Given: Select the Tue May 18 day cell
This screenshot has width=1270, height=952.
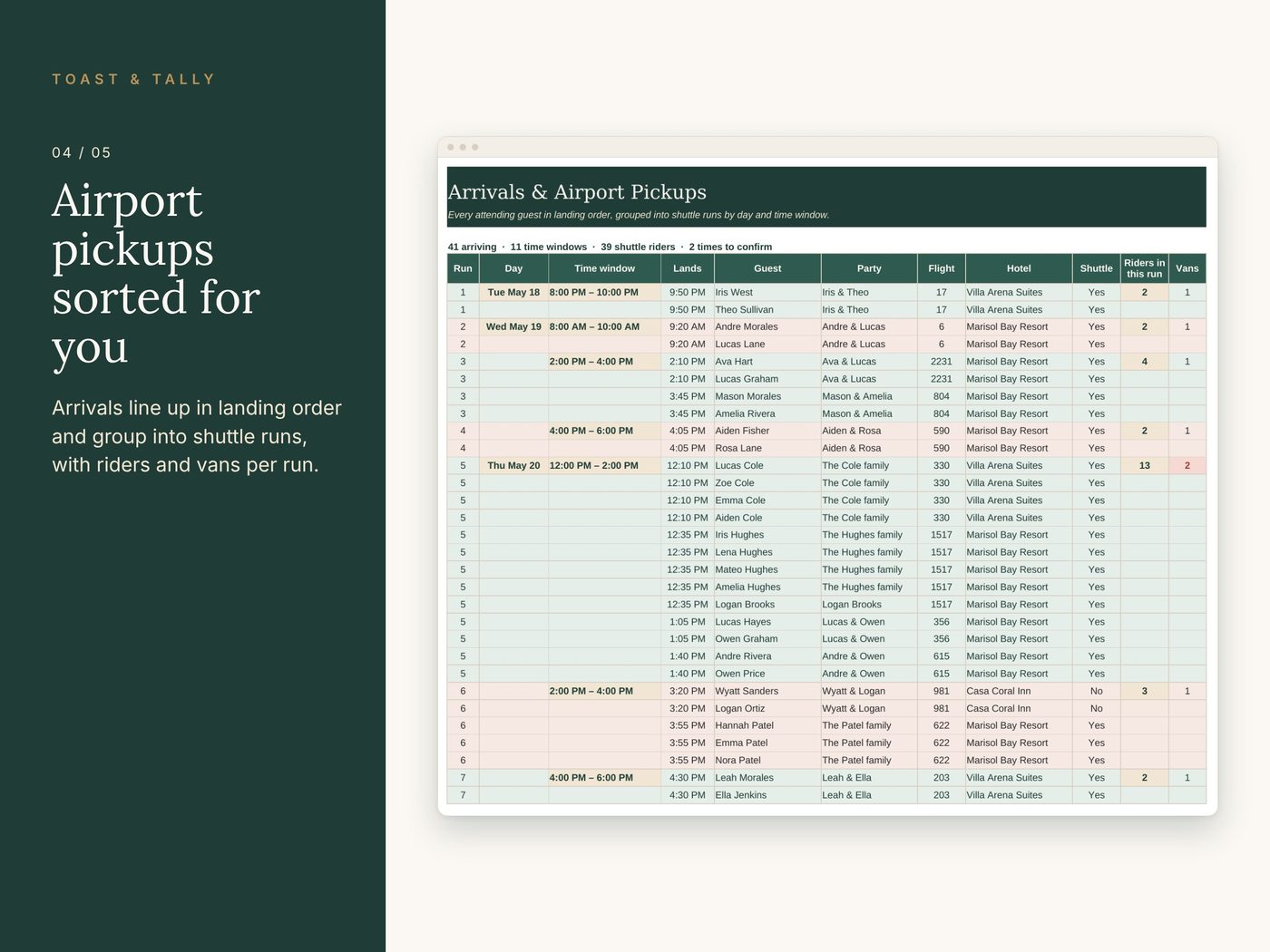Looking at the screenshot, I should click(x=513, y=293).
